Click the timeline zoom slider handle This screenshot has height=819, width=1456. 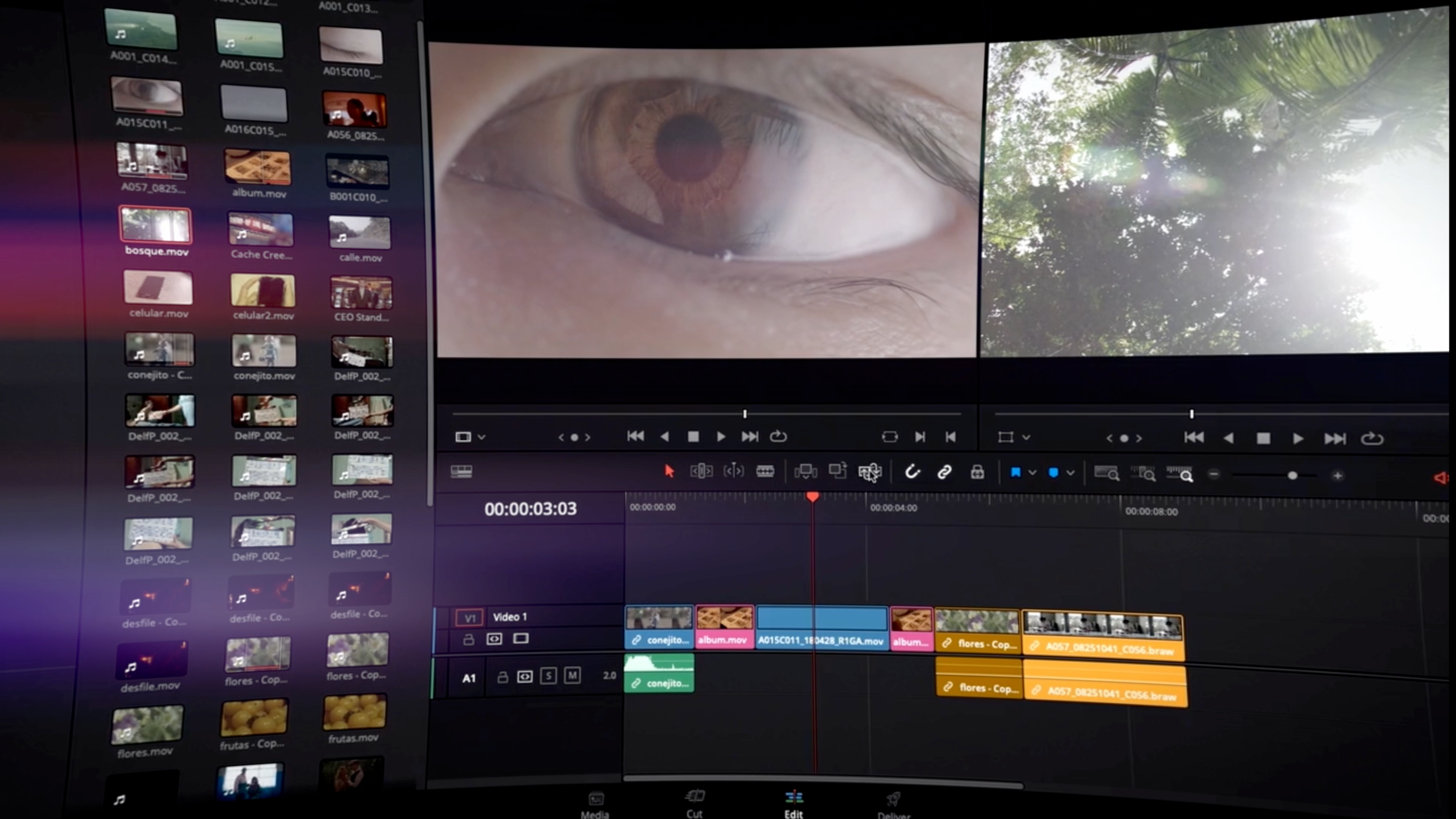tap(1292, 476)
